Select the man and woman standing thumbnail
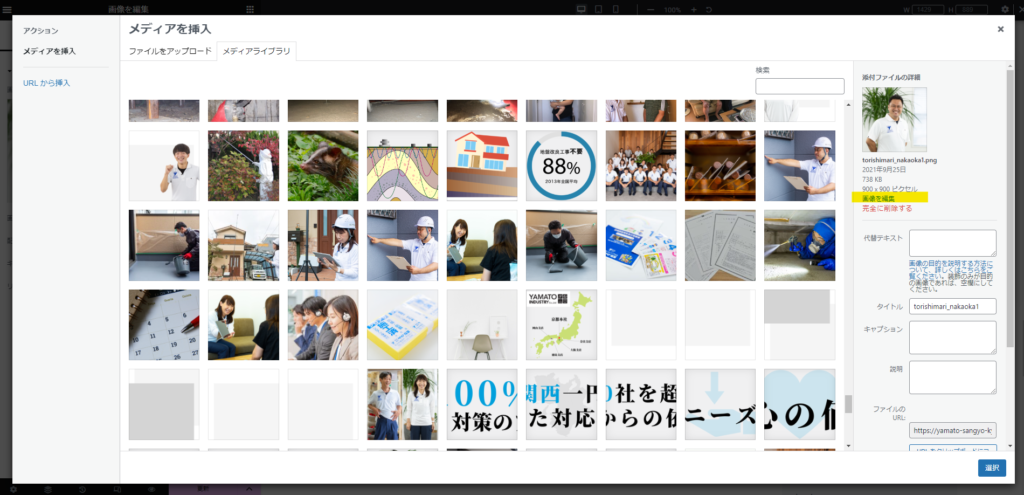 402,405
